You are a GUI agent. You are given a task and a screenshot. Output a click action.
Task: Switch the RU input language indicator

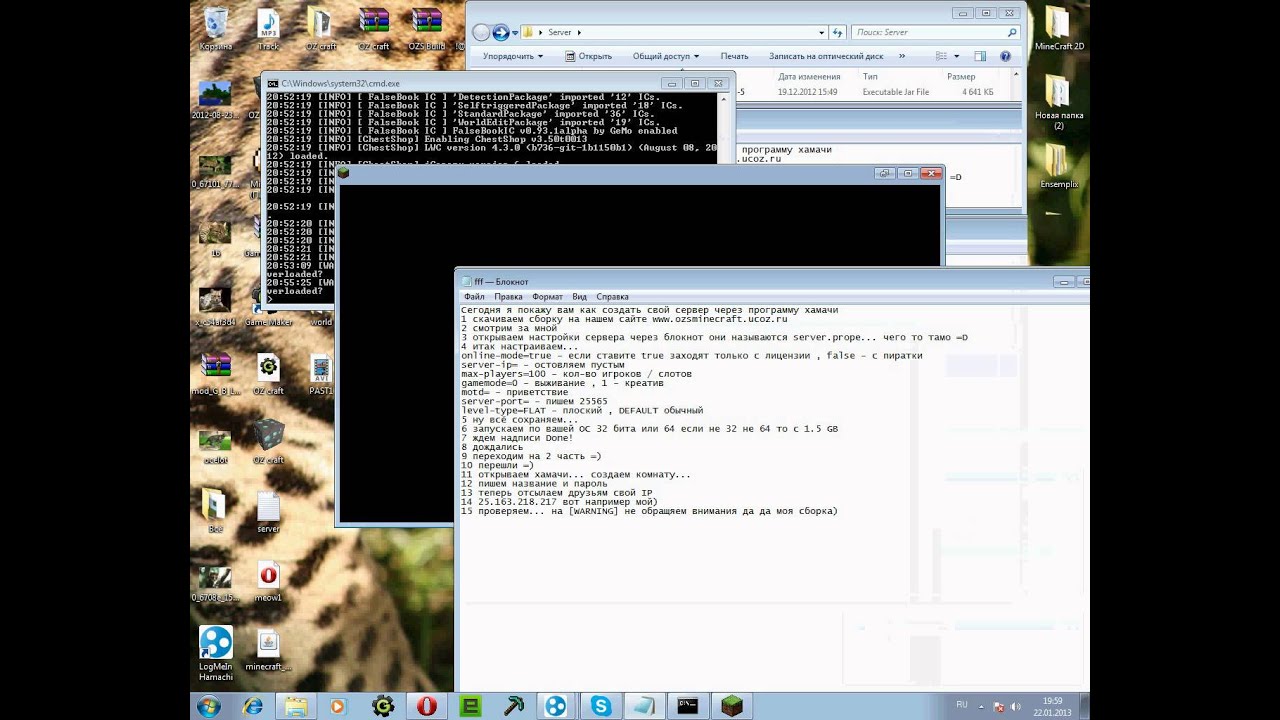coord(962,705)
